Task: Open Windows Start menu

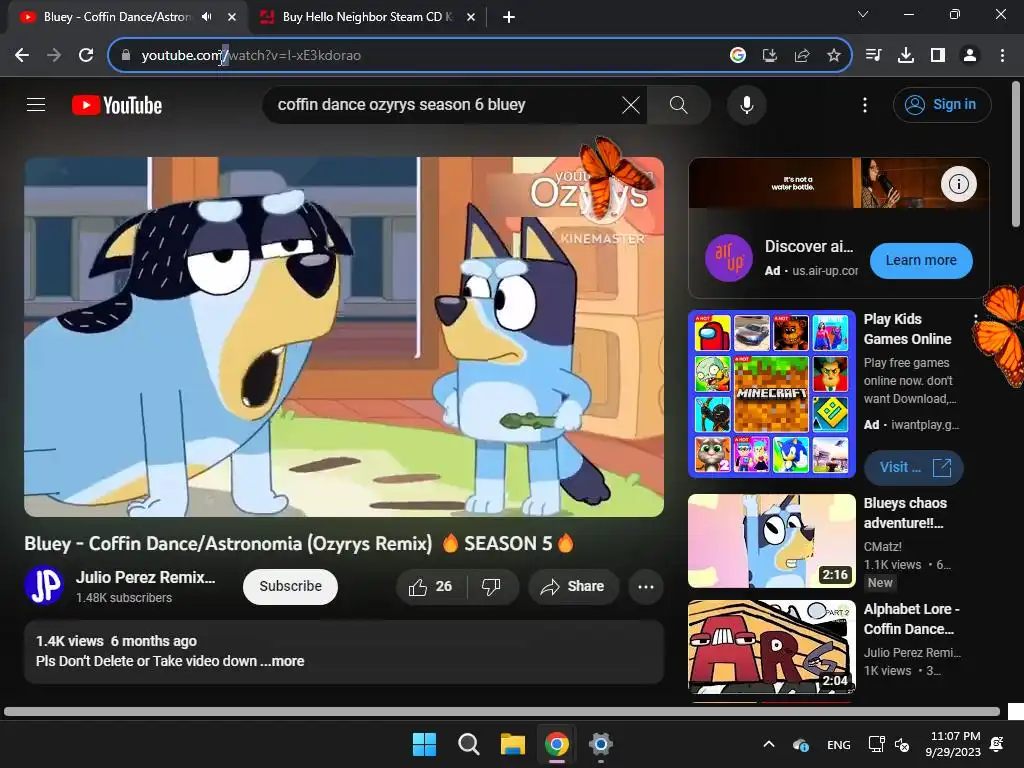Action: coord(424,744)
